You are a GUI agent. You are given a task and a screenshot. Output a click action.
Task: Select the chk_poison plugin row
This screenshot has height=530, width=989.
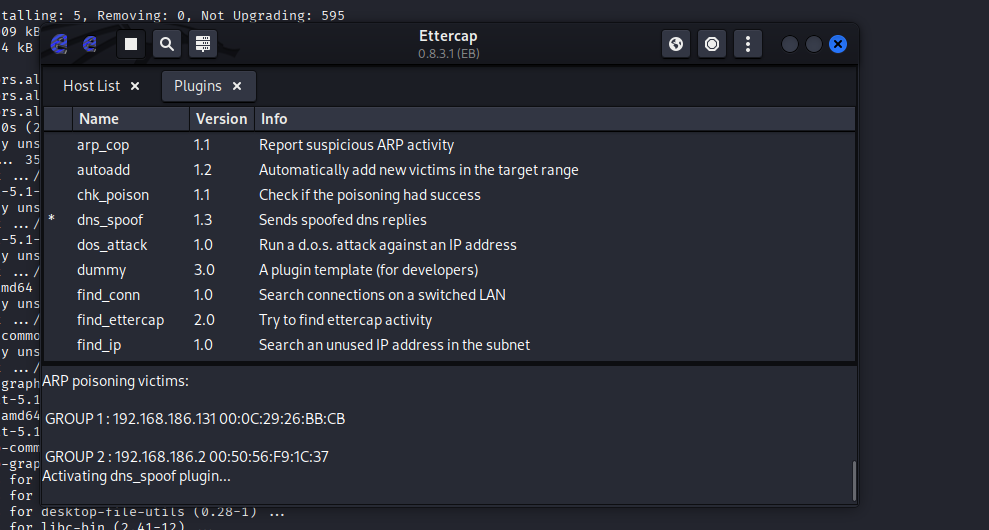pos(112,195)
